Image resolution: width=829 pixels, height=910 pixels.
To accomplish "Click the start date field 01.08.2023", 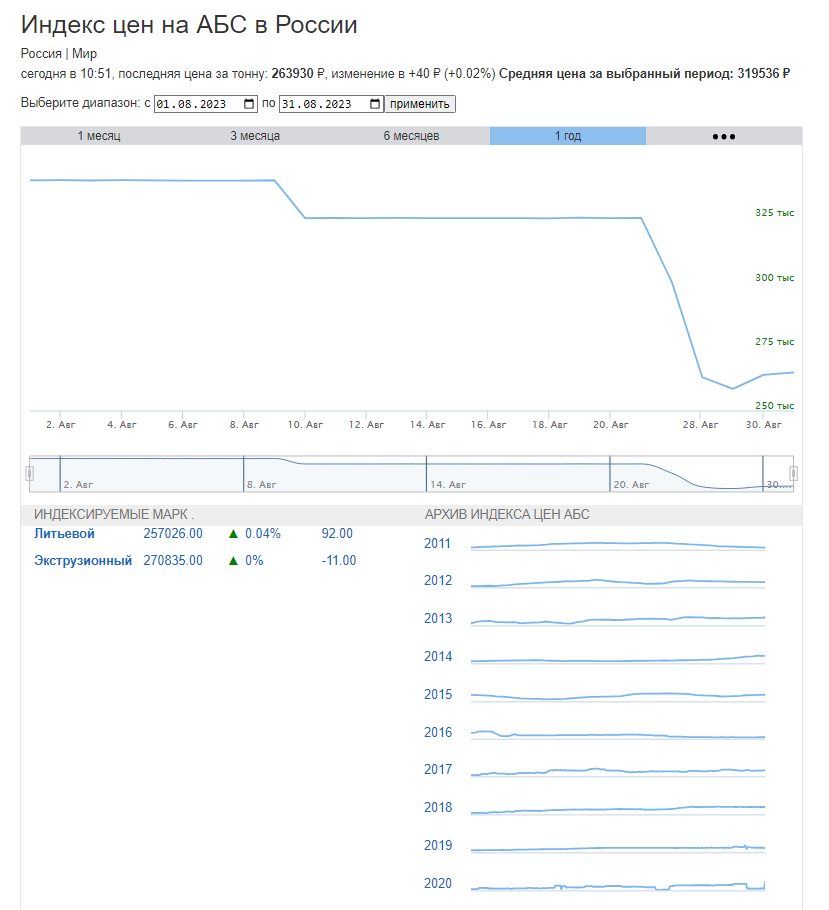I will click(x=206, y=104).
